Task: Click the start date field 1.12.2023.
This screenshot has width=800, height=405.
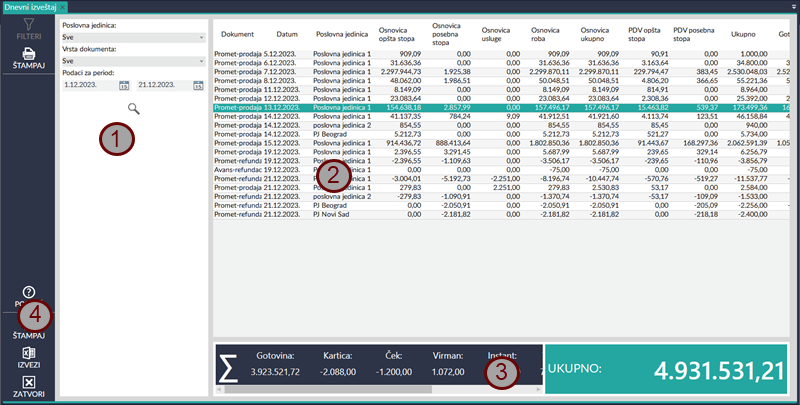Action: (90, 85)
